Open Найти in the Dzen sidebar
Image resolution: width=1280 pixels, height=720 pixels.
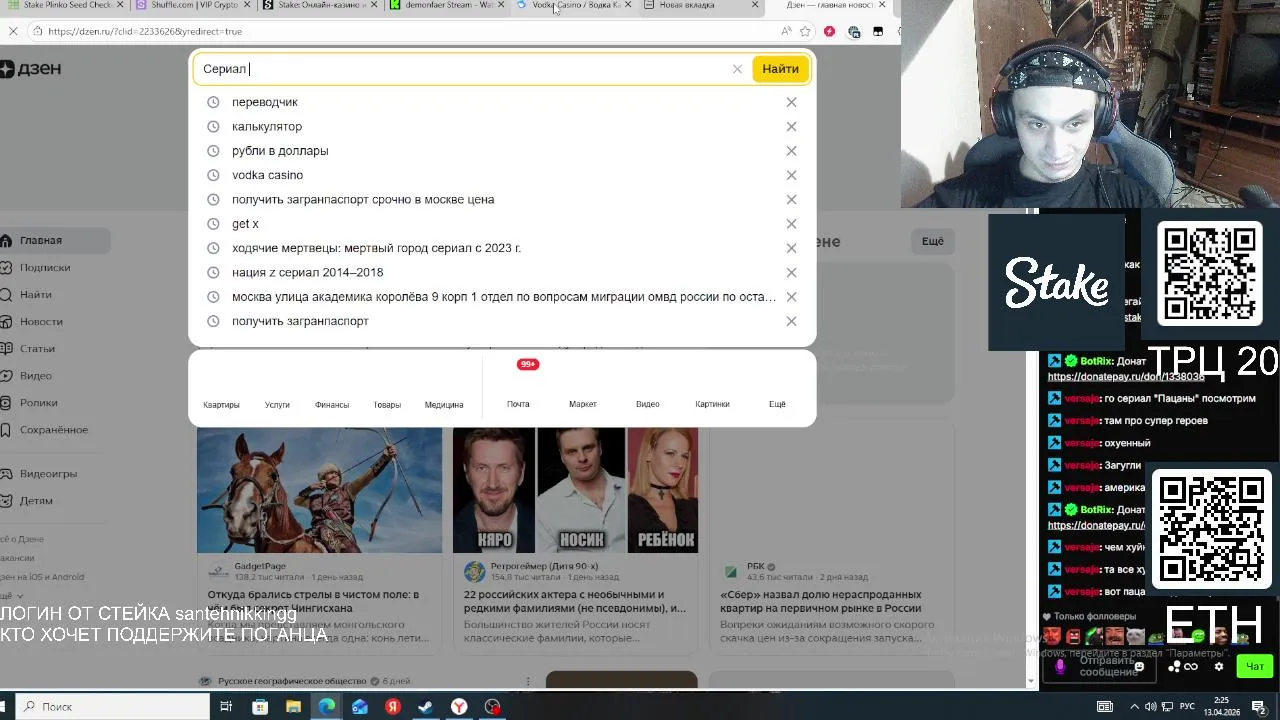[36, 294]
